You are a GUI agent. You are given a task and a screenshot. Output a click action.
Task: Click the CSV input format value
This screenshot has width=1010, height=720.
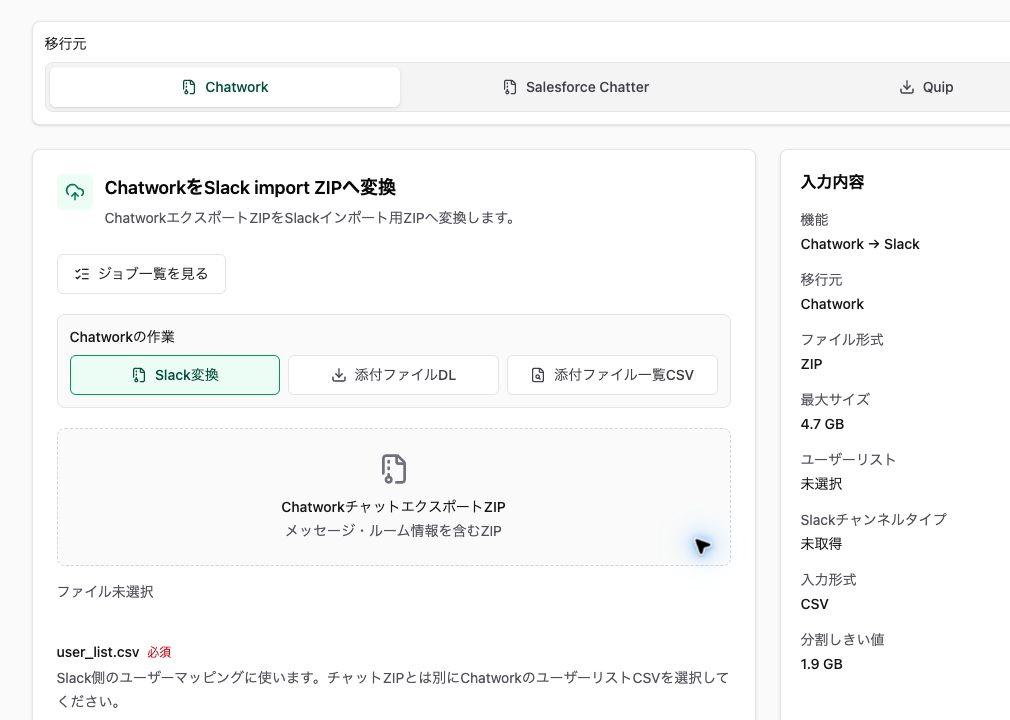click(x=814, y=604)
